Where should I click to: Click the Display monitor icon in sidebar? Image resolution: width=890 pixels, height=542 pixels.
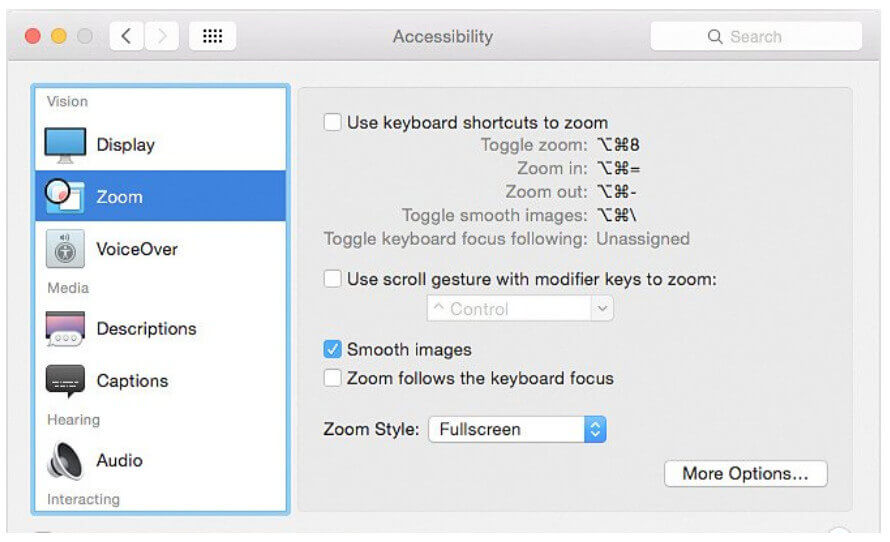tap(66, 145)
